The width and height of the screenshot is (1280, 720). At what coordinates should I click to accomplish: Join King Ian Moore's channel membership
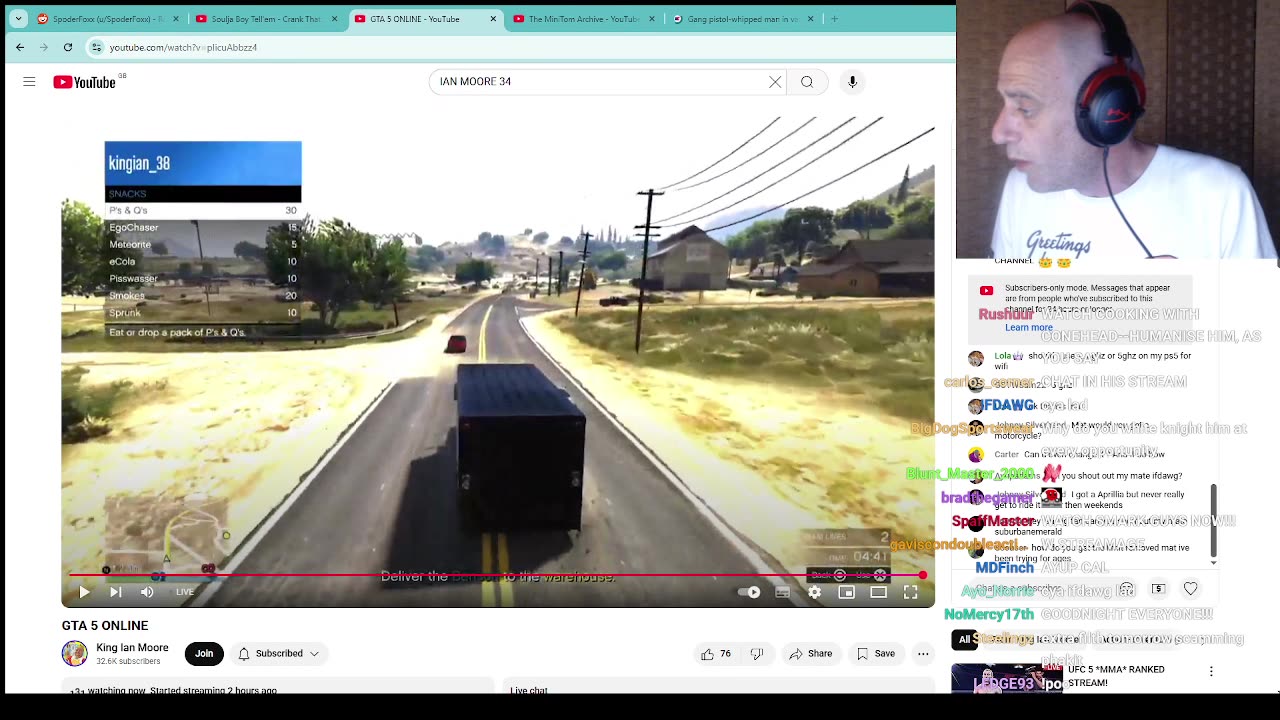pyautogui.click(x=204, y=654)
